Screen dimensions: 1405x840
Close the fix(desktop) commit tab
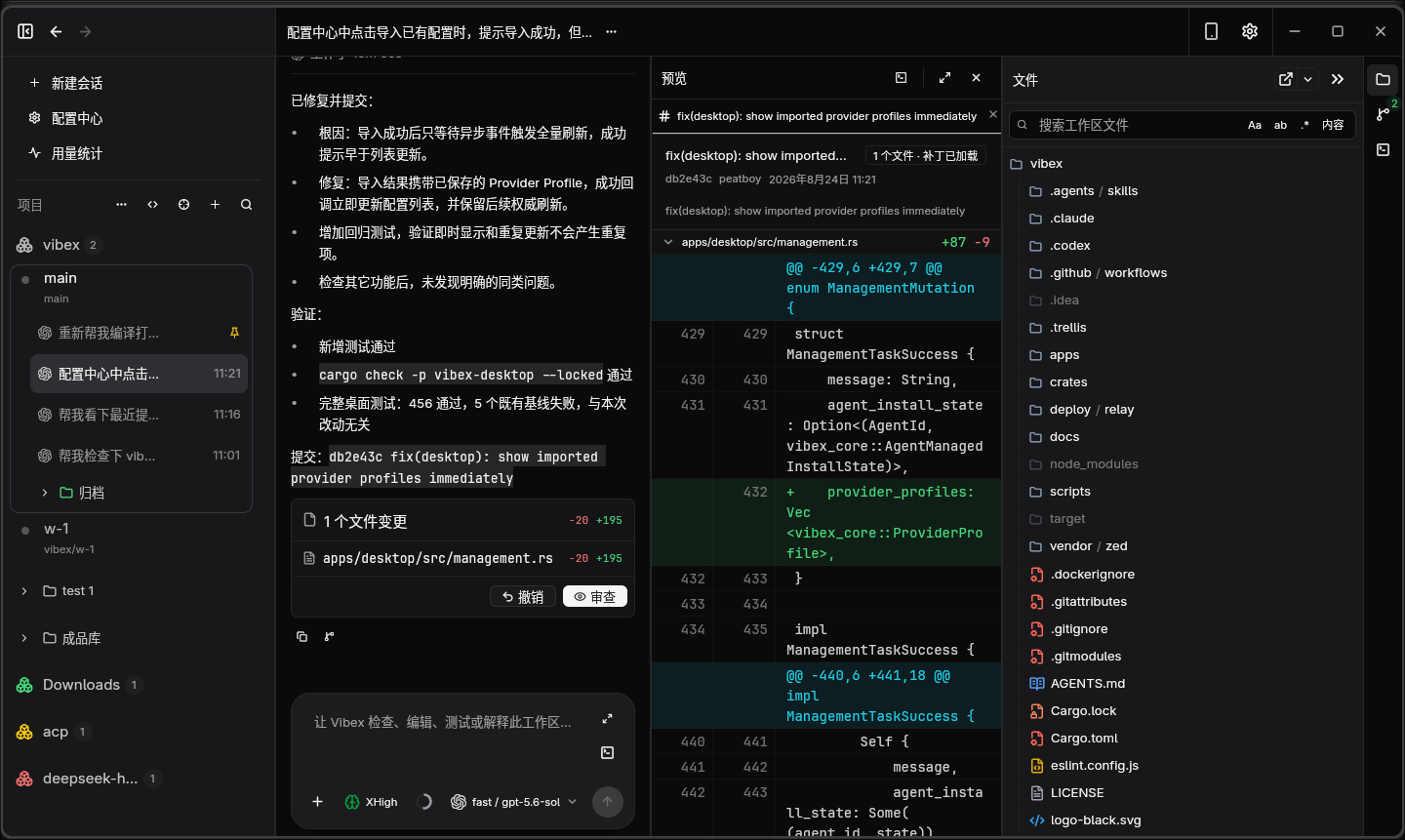click(993, 114)
